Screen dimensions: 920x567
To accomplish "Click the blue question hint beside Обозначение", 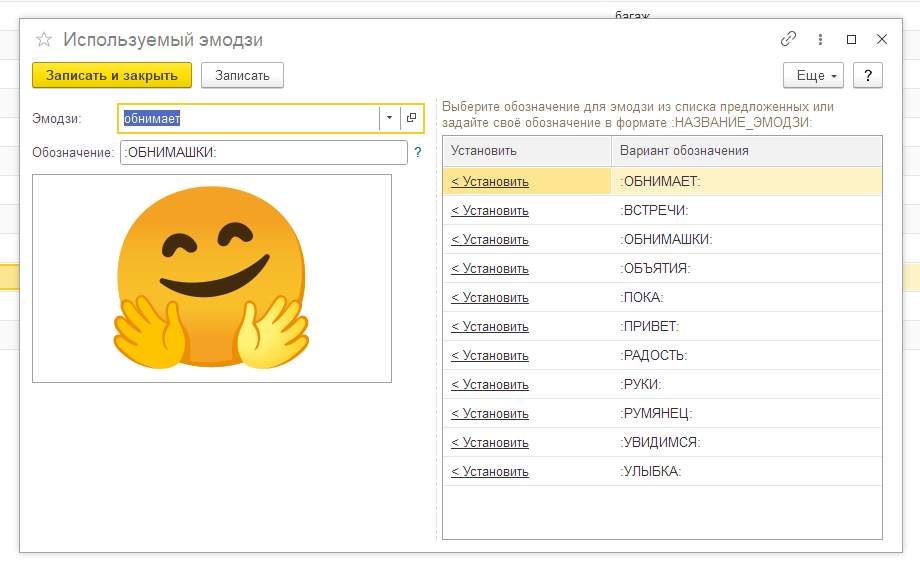I will 418,153.
